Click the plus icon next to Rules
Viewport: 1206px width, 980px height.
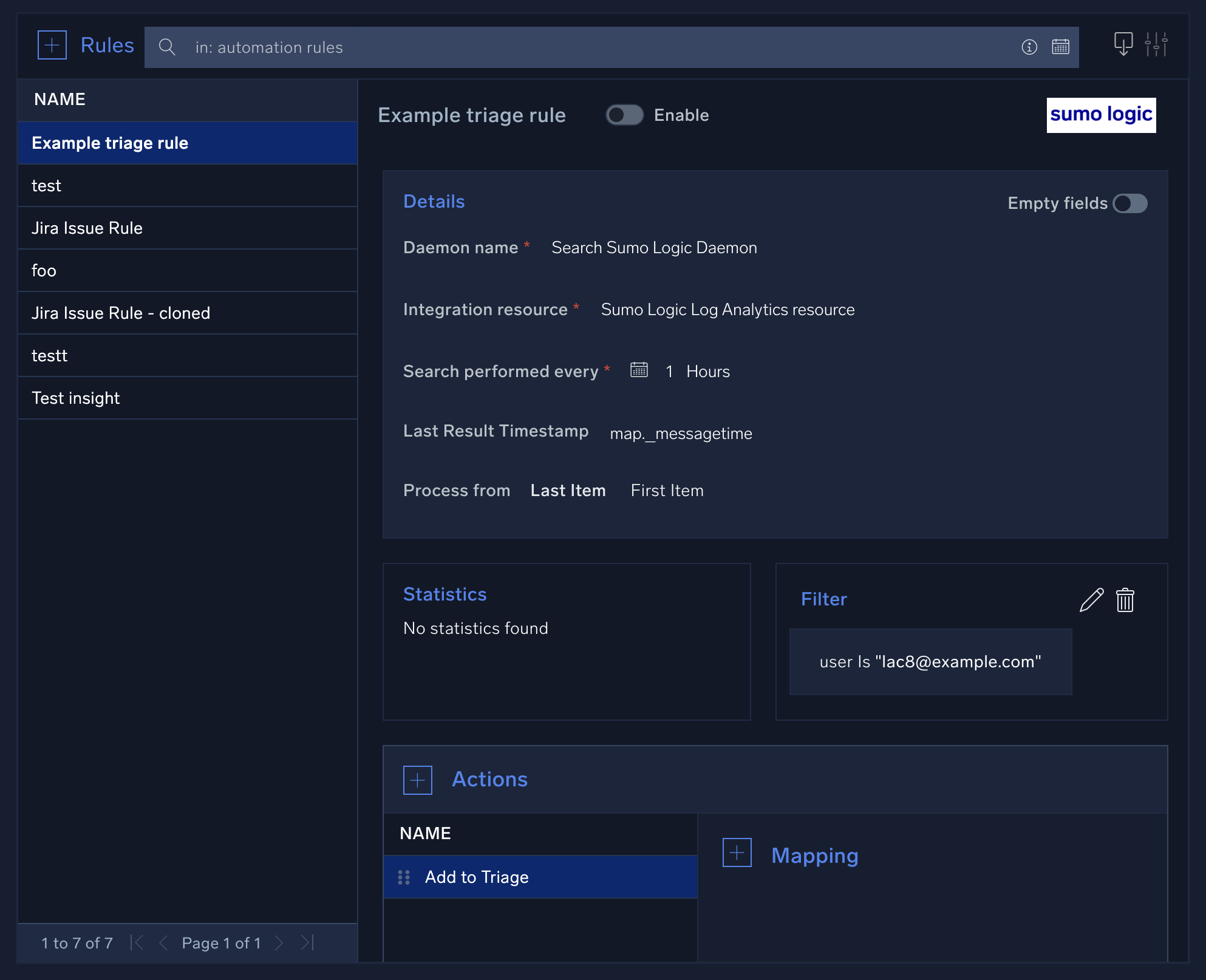52,44
